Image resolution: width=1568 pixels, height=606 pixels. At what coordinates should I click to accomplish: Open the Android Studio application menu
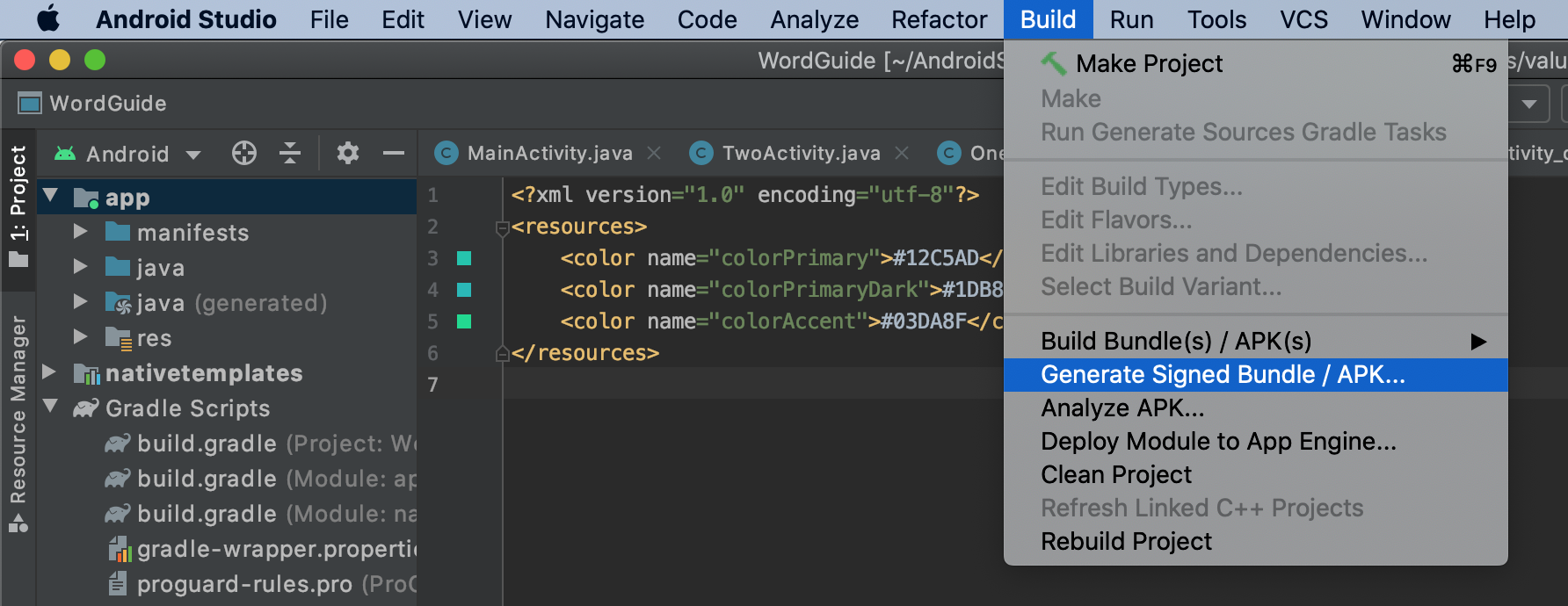[186, 19]
